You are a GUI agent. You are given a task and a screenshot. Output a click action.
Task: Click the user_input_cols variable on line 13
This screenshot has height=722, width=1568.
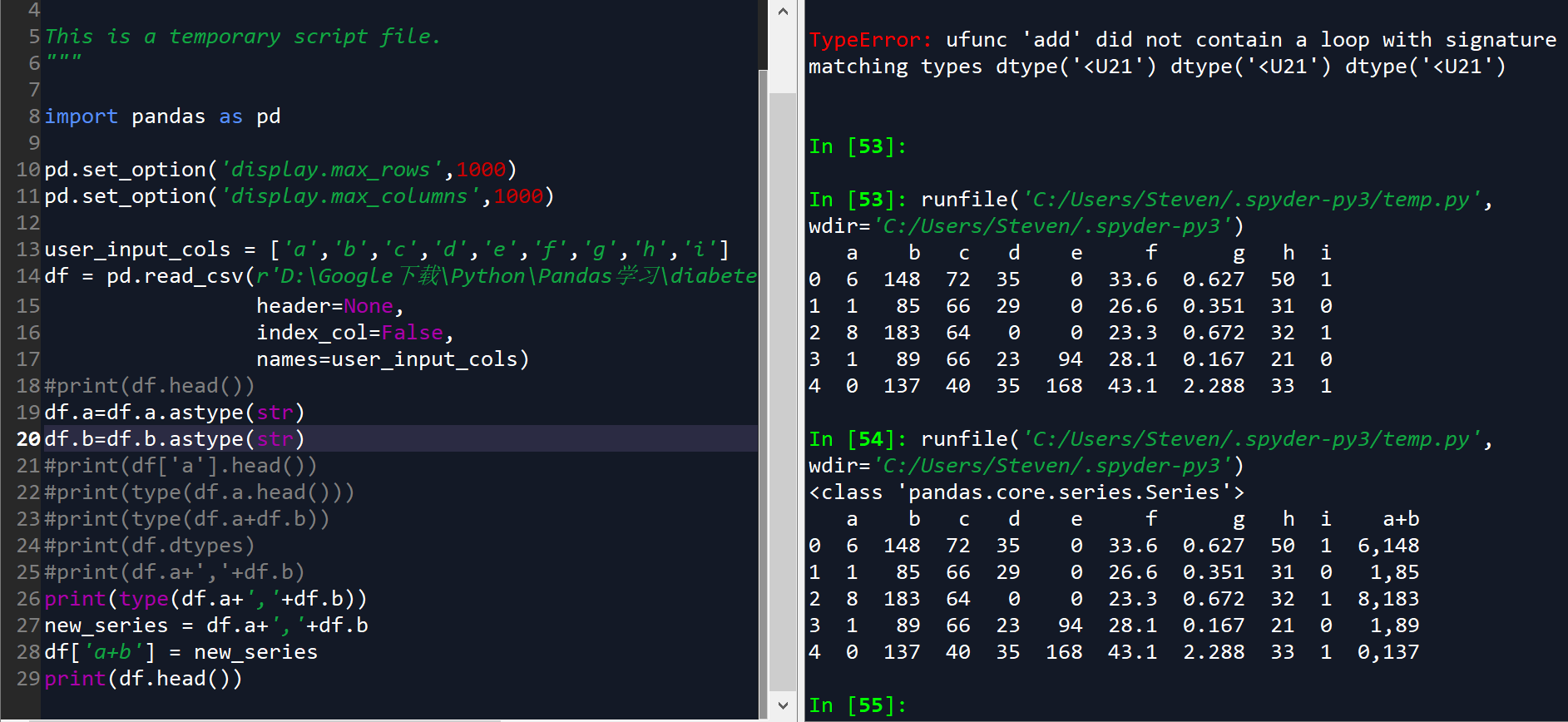pyautogui.click(x=137, y=250)
